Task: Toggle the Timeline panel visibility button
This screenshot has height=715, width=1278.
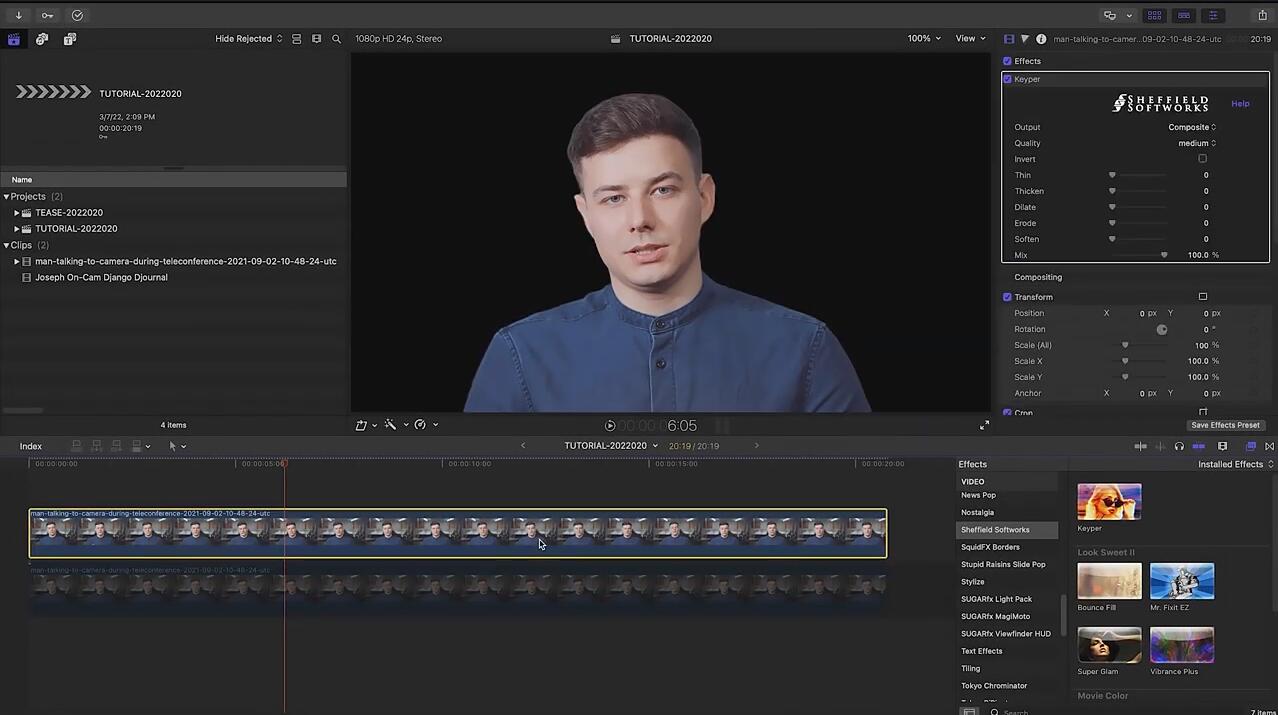Action: tap(1184, 15)
